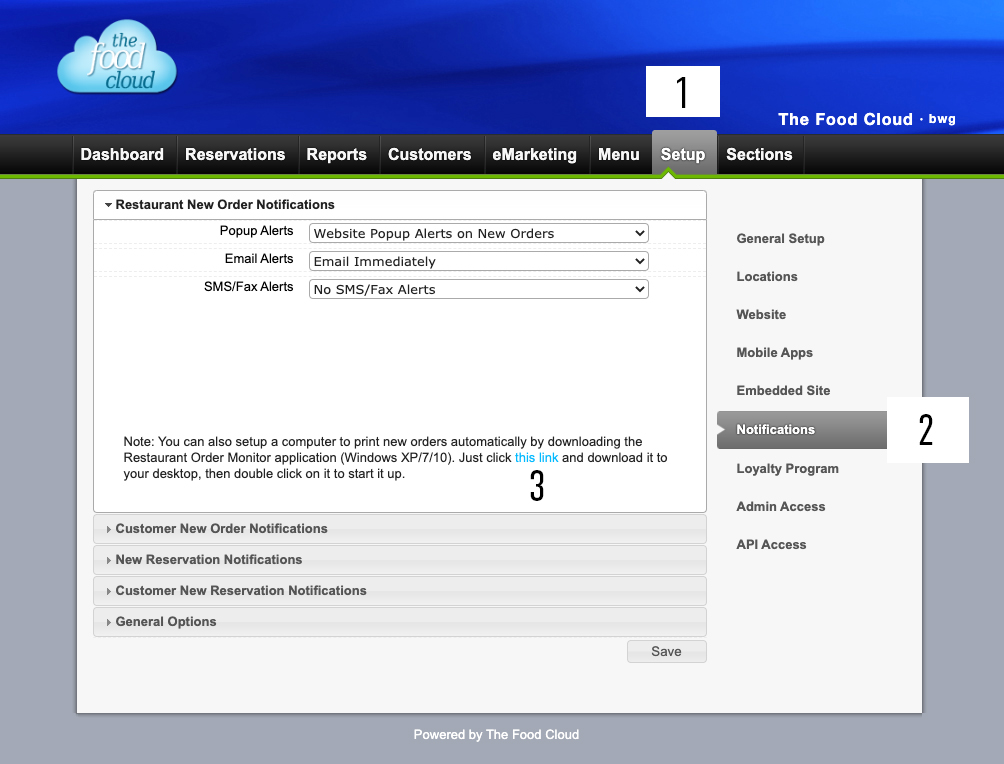The image size is (1004, 764).
Task: Open the Popup Alerts dropdown
Action: pos(479,233)
